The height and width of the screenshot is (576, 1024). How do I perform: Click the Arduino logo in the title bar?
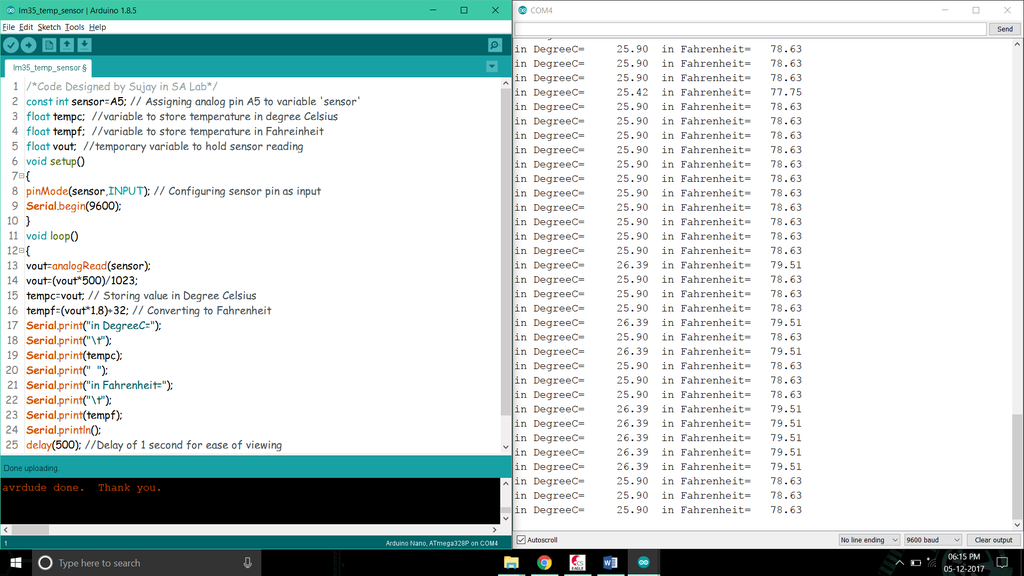pos(10,10)
